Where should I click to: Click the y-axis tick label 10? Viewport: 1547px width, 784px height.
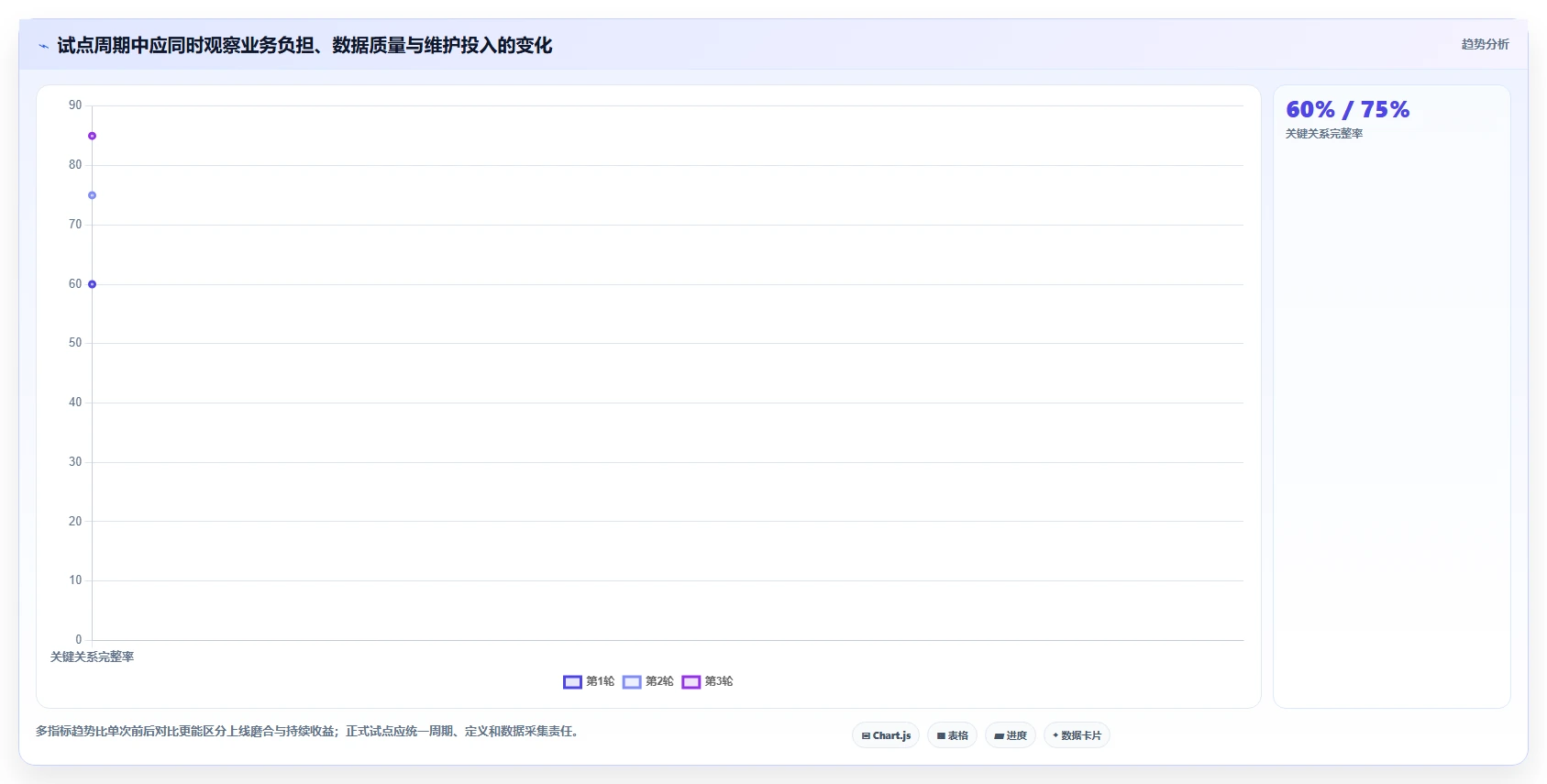(75, 580)
